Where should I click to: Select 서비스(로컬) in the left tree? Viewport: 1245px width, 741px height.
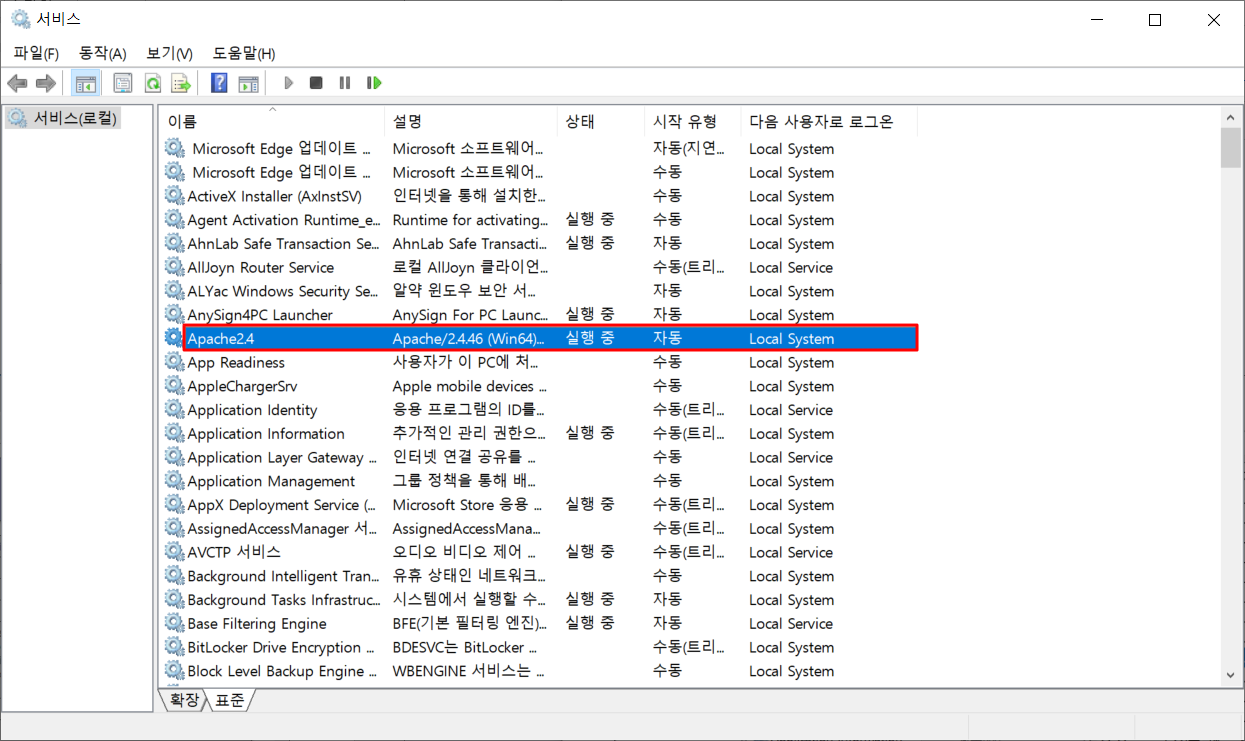(76, 118)
